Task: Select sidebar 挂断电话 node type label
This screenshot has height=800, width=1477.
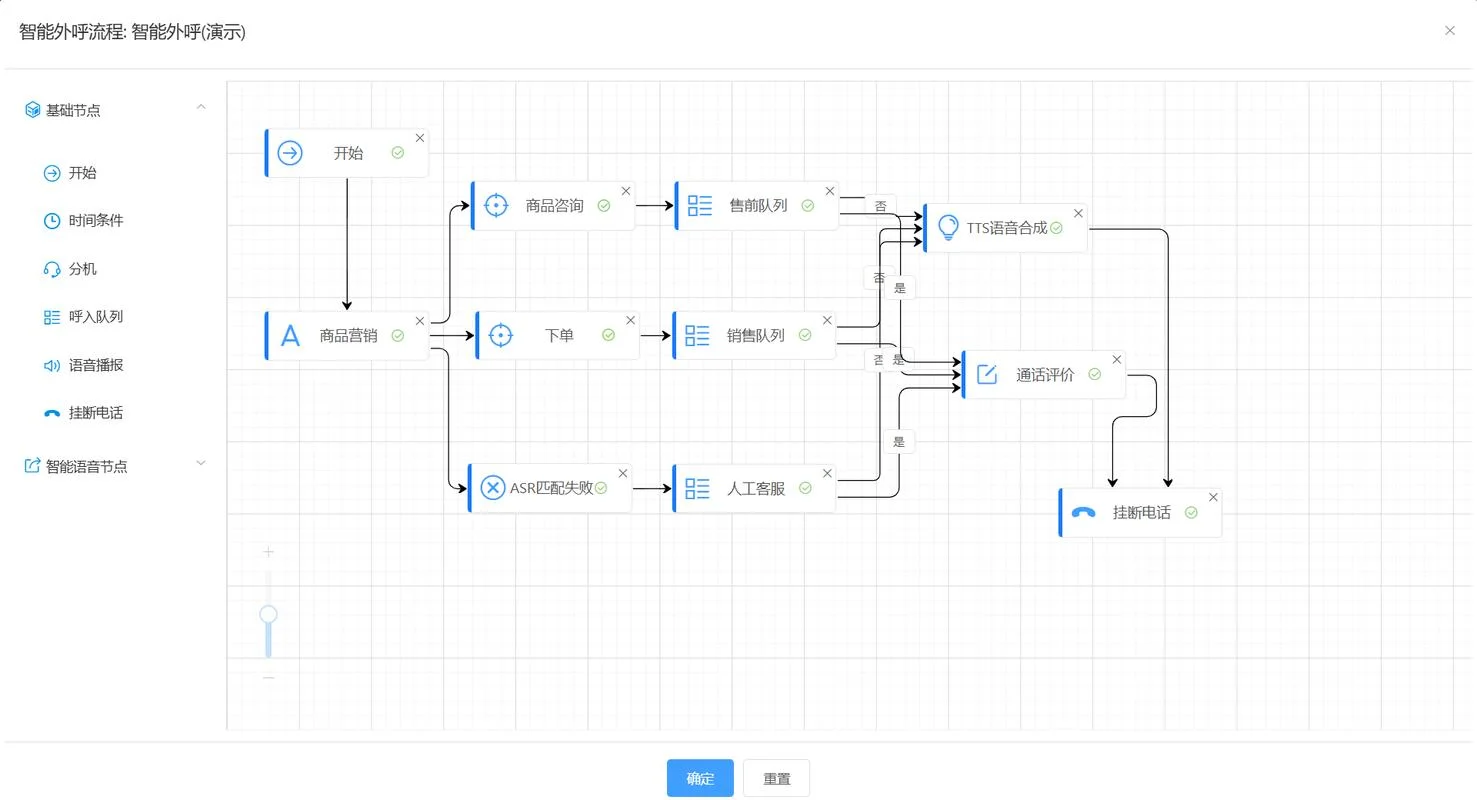Action: coord(96,413)
